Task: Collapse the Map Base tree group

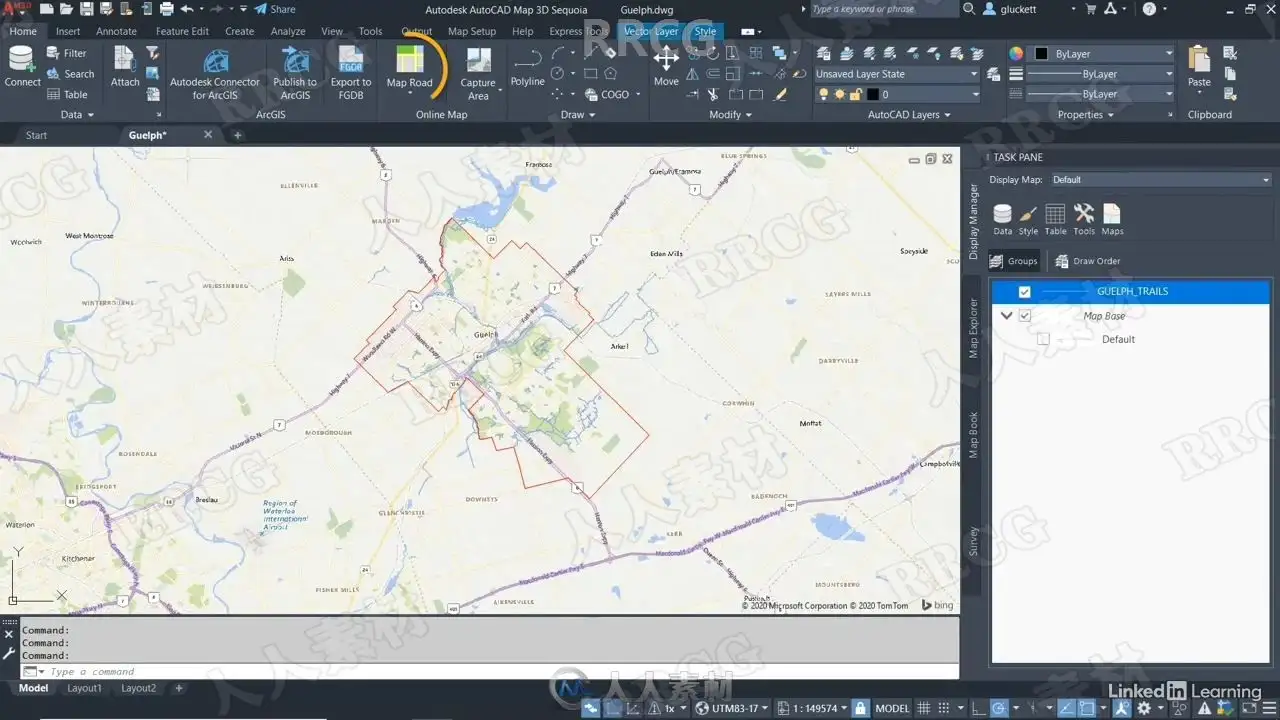Action: 1006,316
